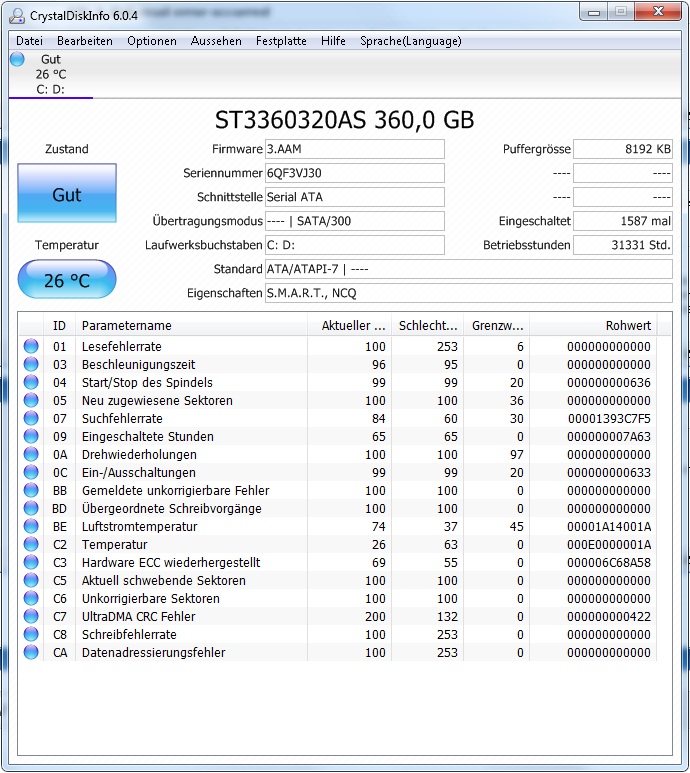Click the Rohwert column header

click(x=593, y=325)
